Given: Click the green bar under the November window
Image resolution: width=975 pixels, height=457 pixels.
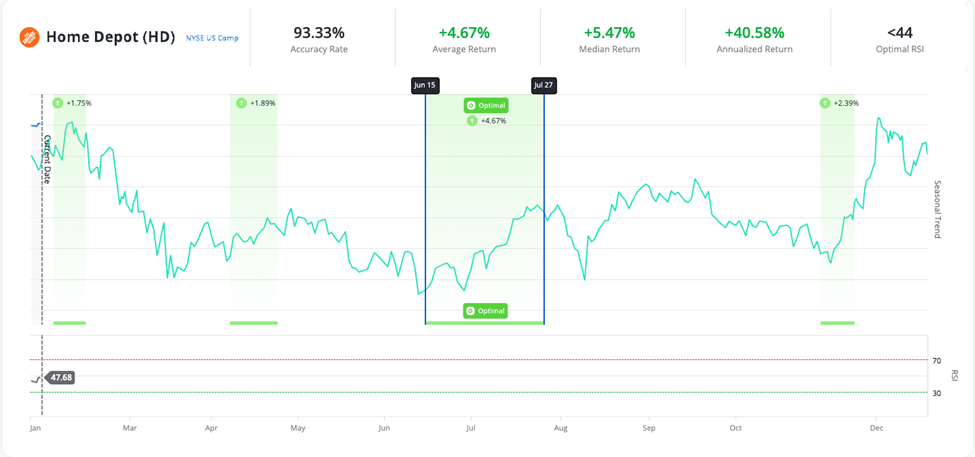Looking at the screenshot, I should 837,323.
